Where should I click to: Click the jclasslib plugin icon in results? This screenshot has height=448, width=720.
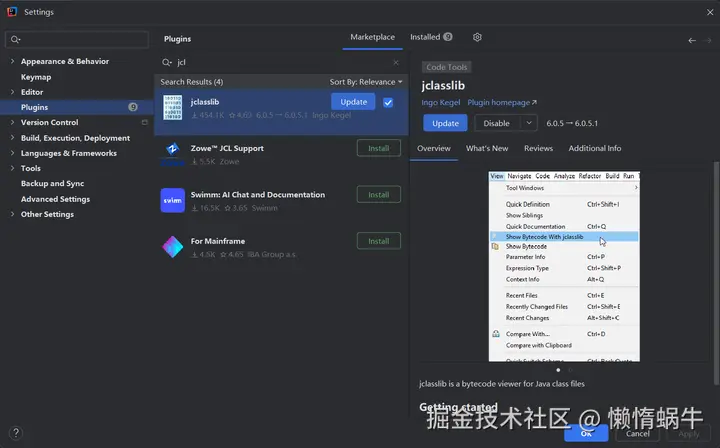point(173,107)
